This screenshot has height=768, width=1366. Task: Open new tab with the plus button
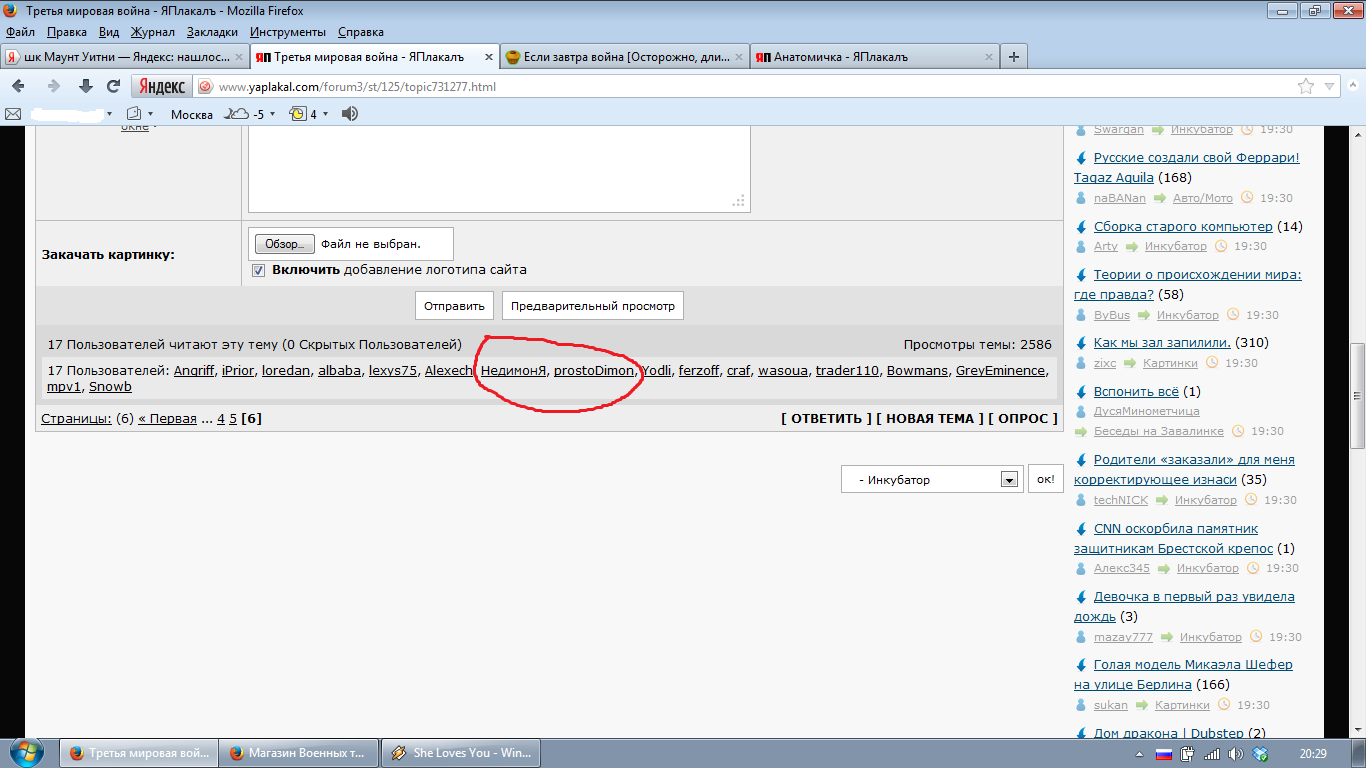coord(1013,57)
